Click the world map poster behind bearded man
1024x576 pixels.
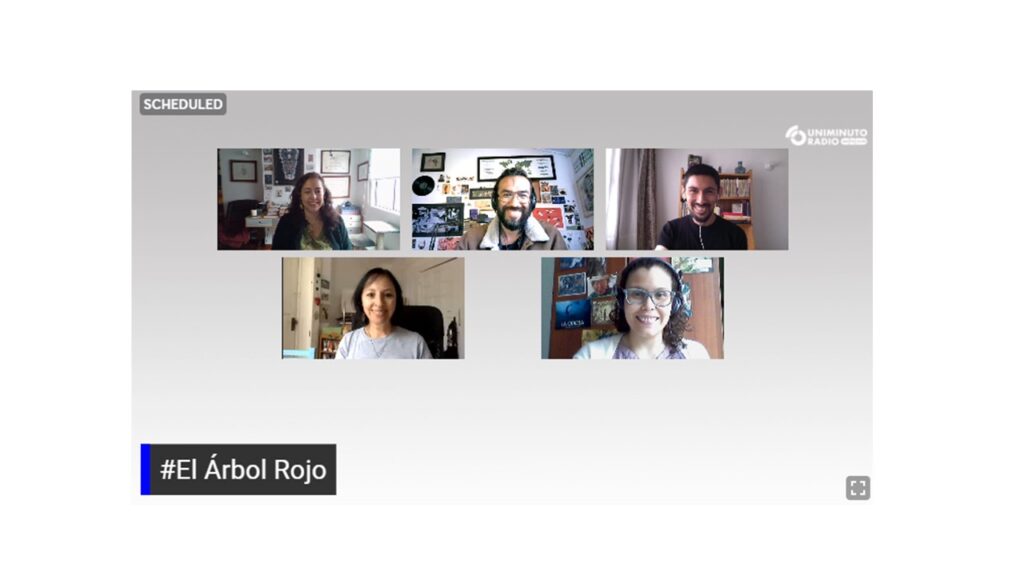pyautogui.click(x=517, y=167)
